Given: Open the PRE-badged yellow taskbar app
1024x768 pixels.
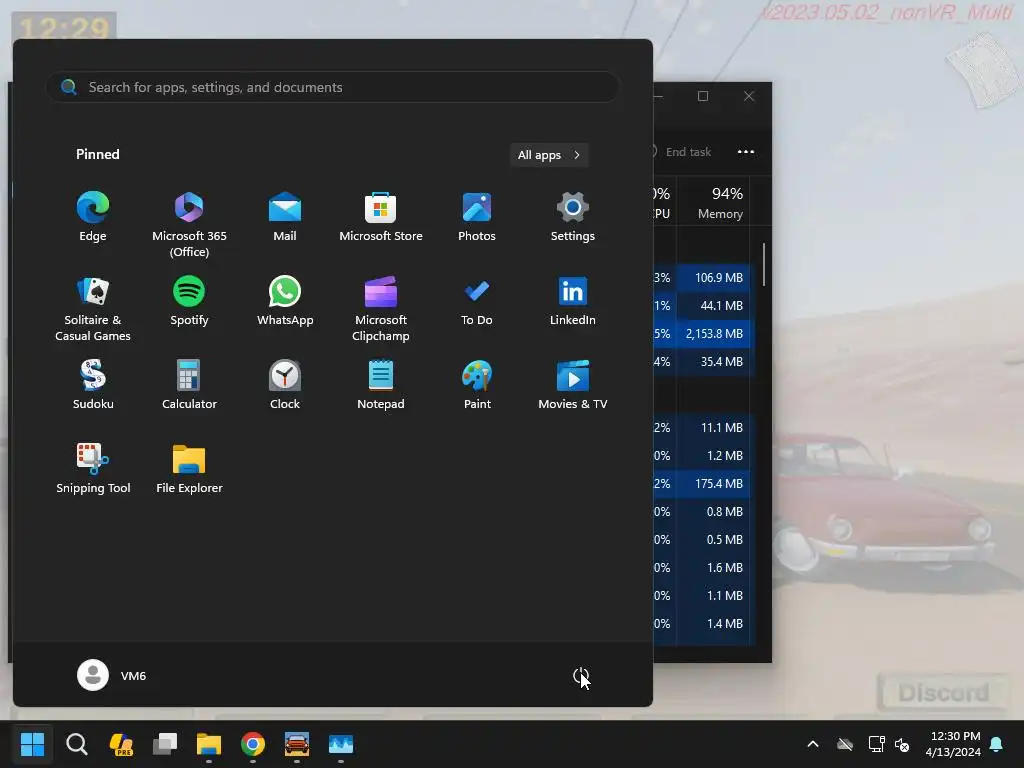Looking at the screenshot, I should pos(121,744).
